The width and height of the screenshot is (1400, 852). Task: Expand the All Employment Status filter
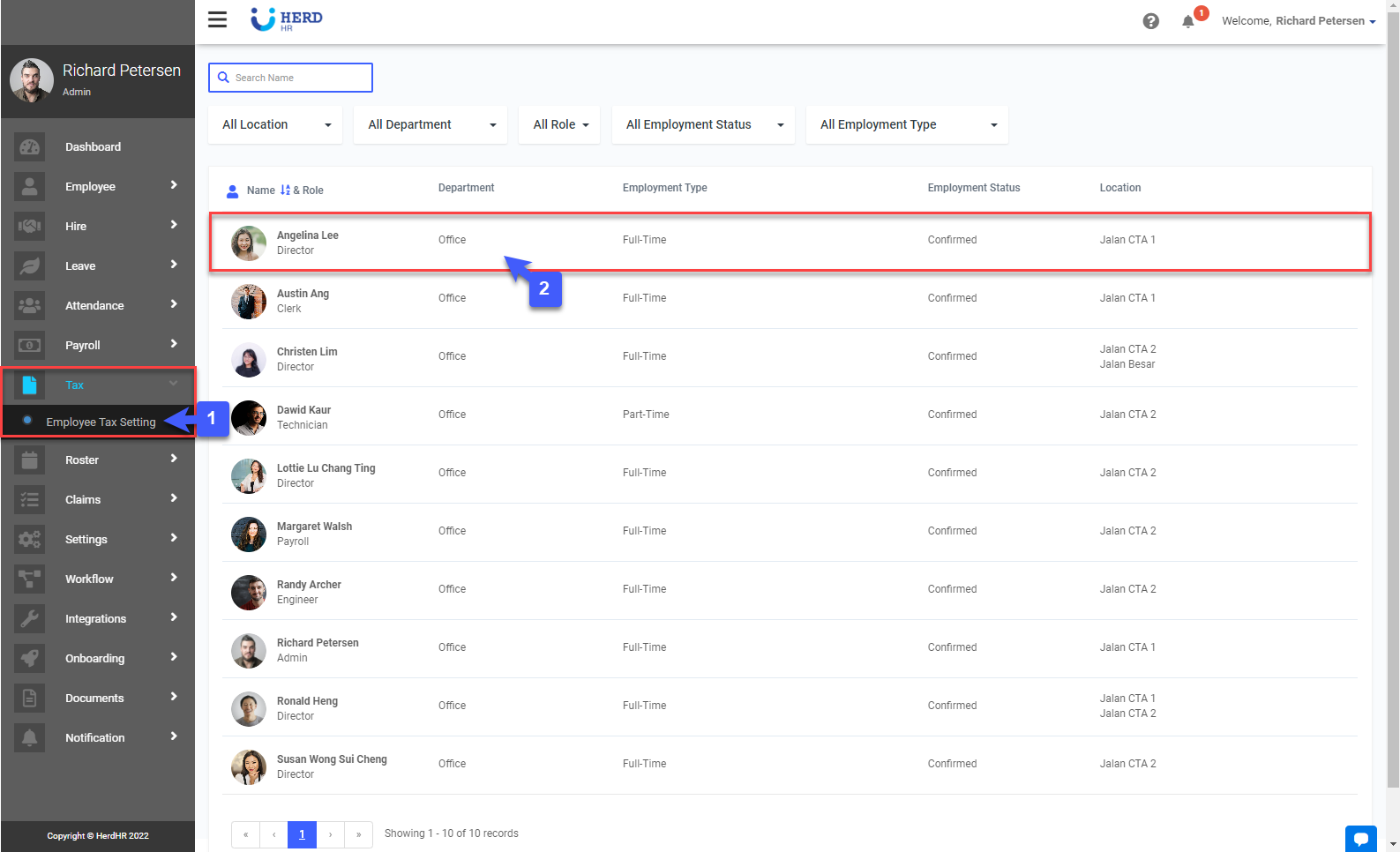703,125
